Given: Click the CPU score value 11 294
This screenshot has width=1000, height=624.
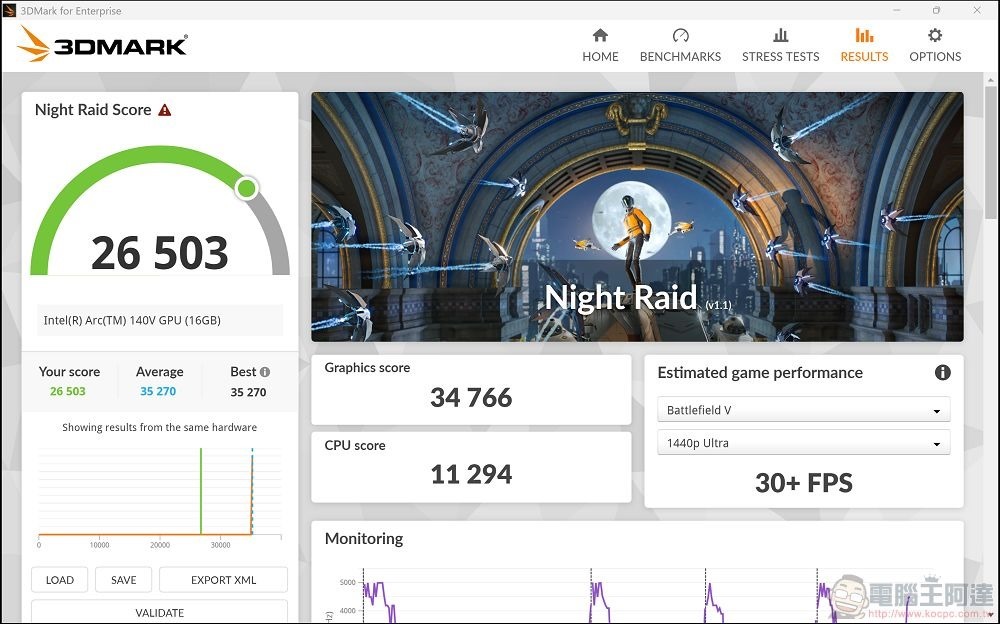Looking at the screenshot, I should pos(471,474).
